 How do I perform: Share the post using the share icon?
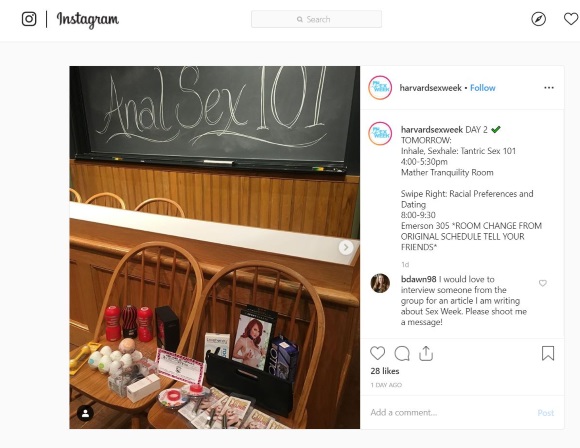pyautogui.click(x=426, y=353)
